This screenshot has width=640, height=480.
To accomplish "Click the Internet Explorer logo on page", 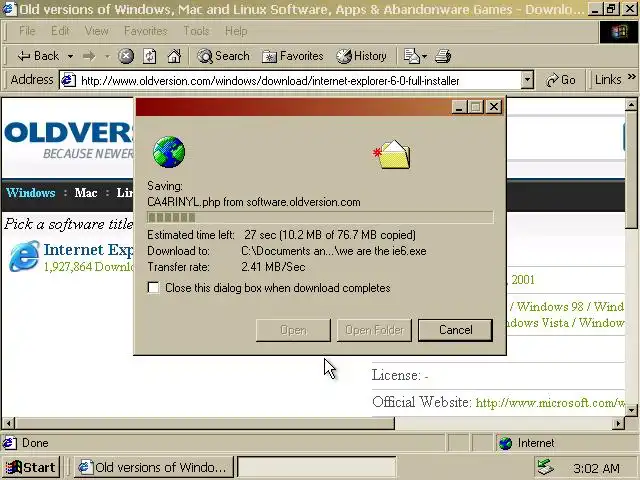I will click(x=24, y=257).
